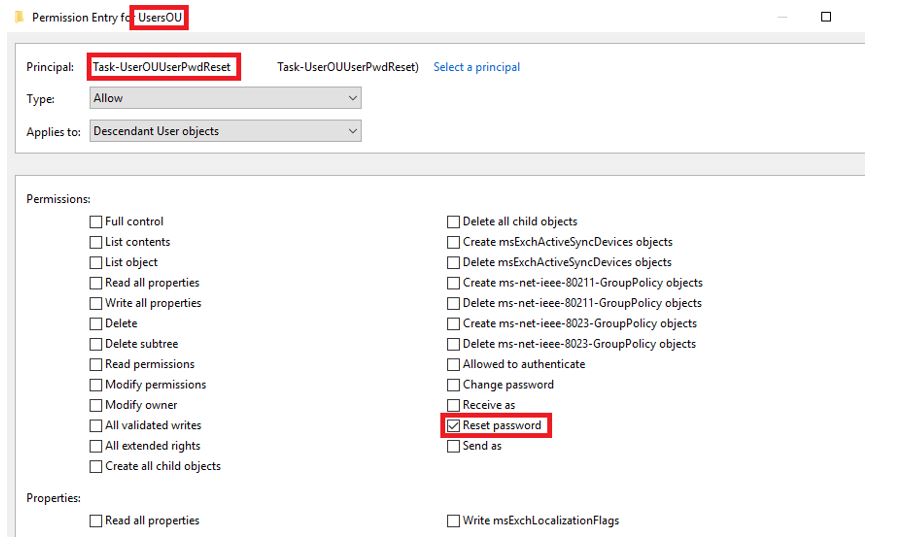Check All validated writes

(96, 425)
